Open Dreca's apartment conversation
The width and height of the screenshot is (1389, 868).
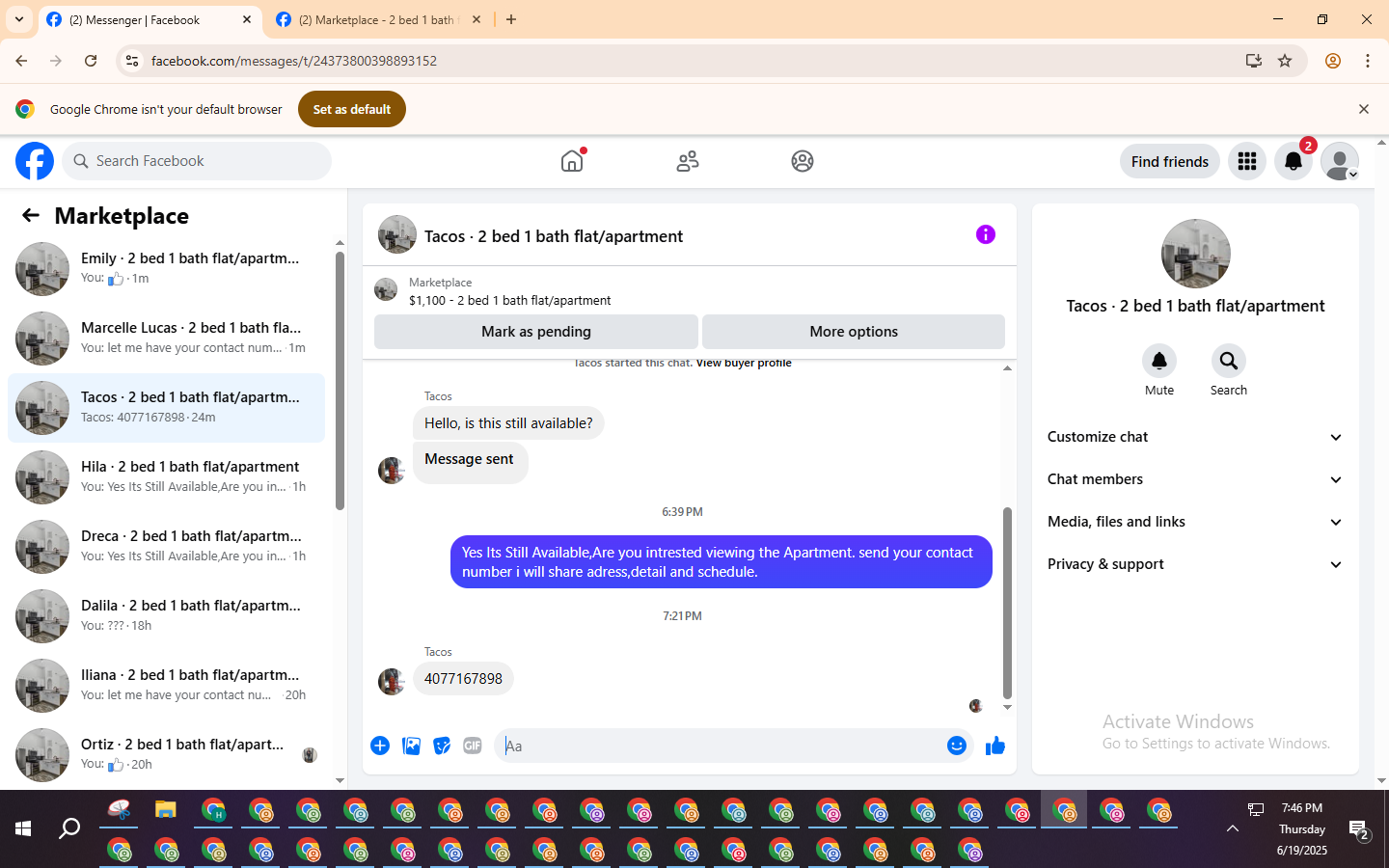[x=166, y=547]
